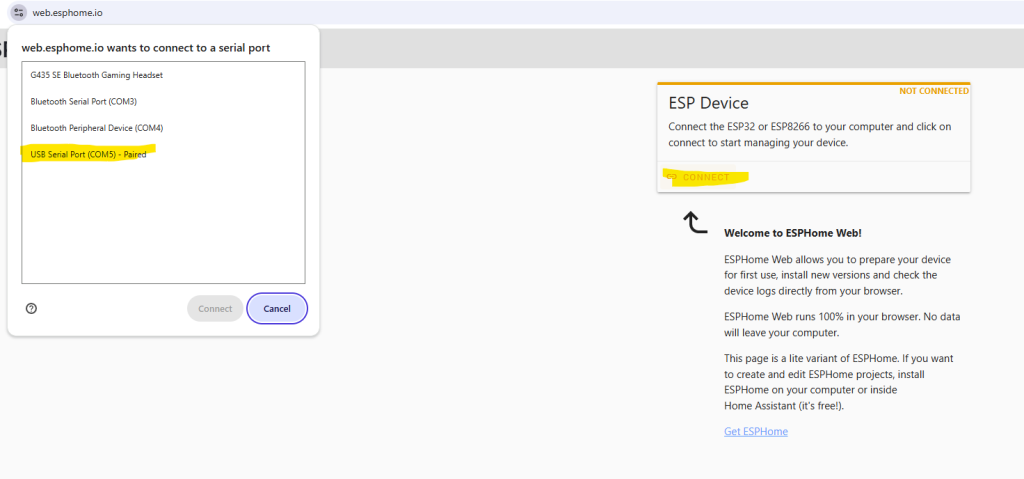
Task: Open the Get ESPHome link
Action: (756, 431)
